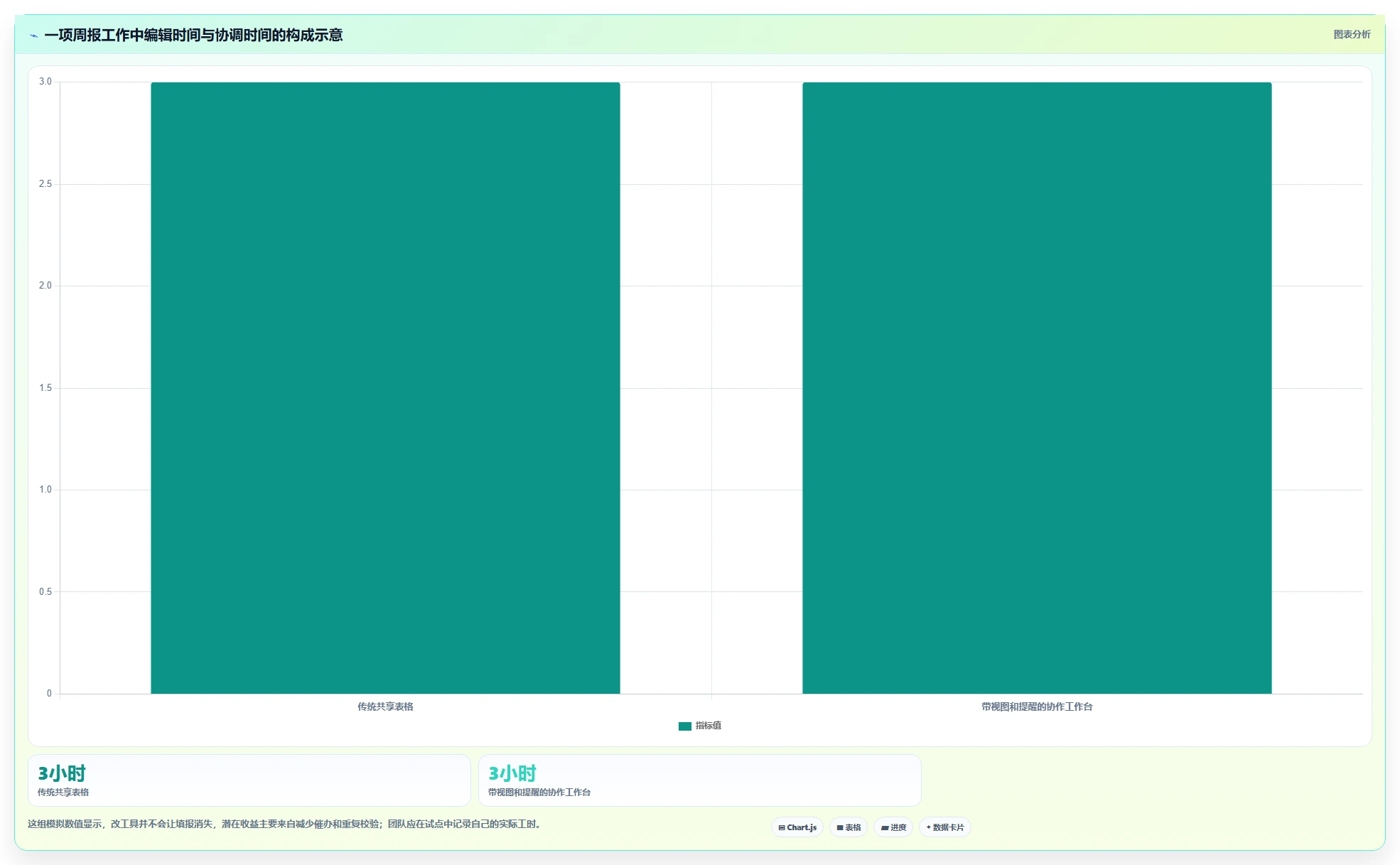Click the summary note starting 这组模拟数值显示
This screenshot has height=865, width=1400.
click(x=286, y=824)
